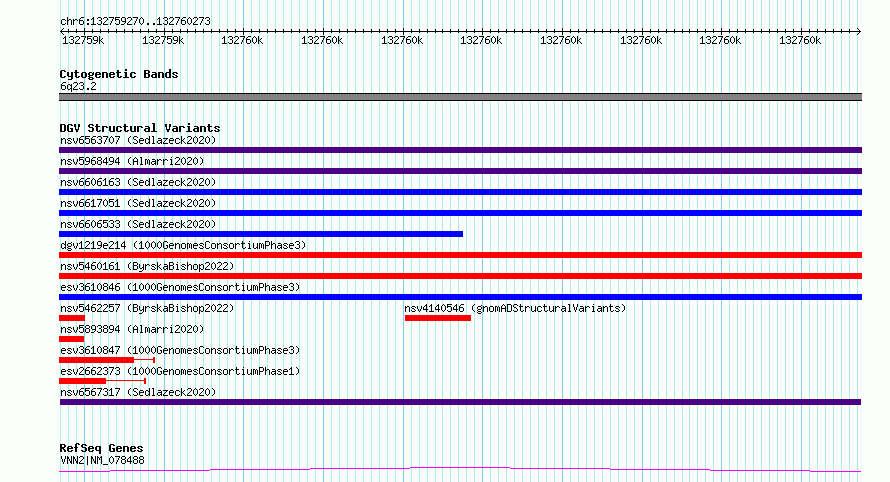This screenshot has height=482, width=890.
Task: Open the esv3610846 (1000GenomesConsortiumPhase3) label
Action: pos(180,287)
